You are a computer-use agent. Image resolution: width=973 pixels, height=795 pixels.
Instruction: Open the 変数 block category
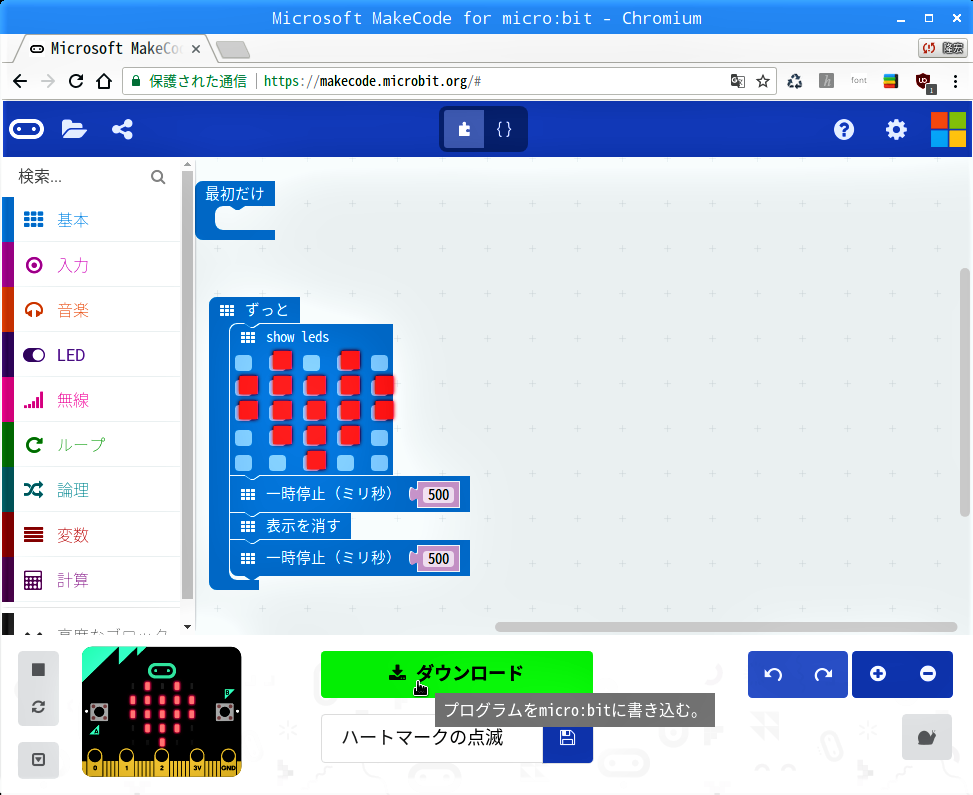[92, 535]
